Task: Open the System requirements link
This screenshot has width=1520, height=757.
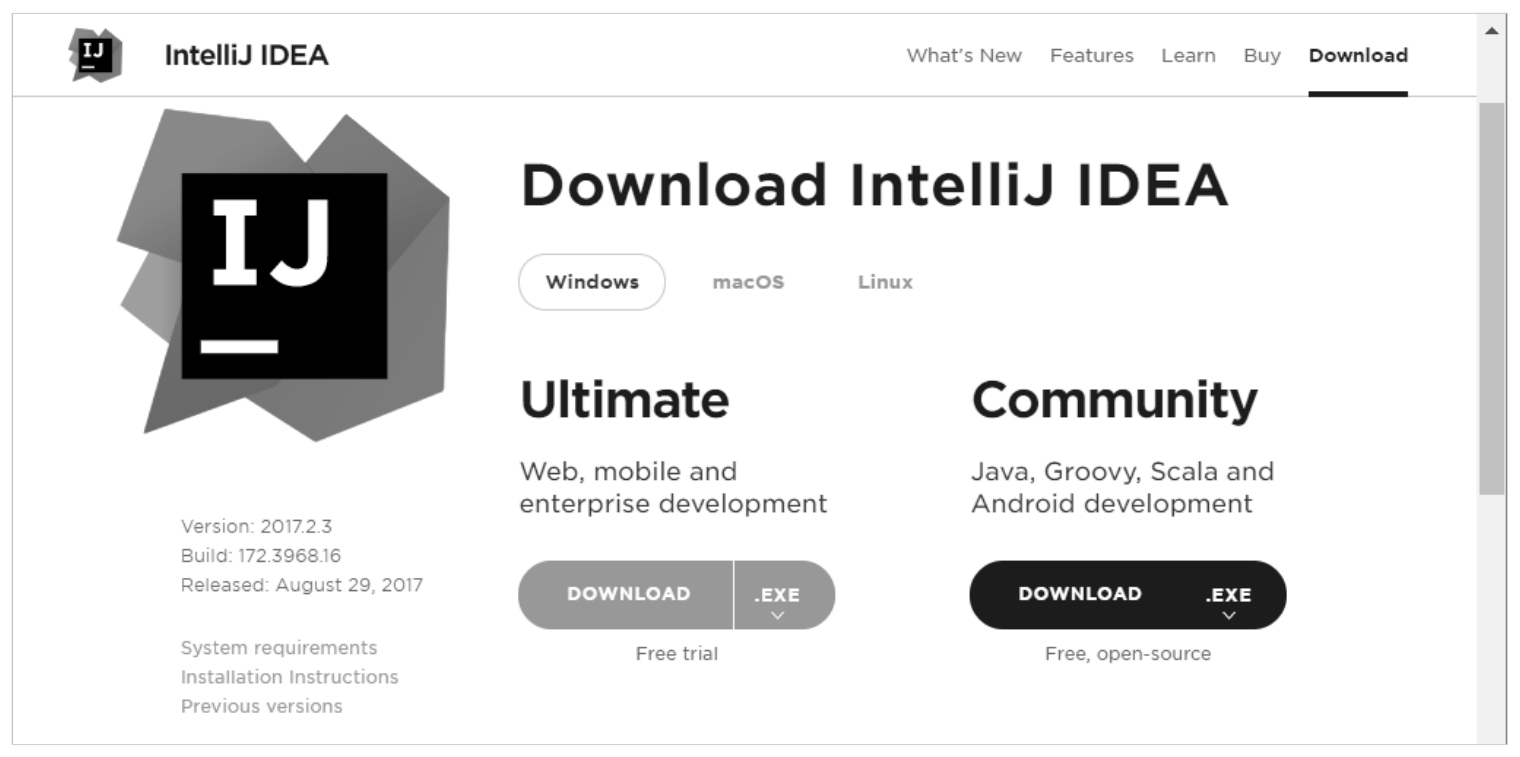Action: coord(279,648)
